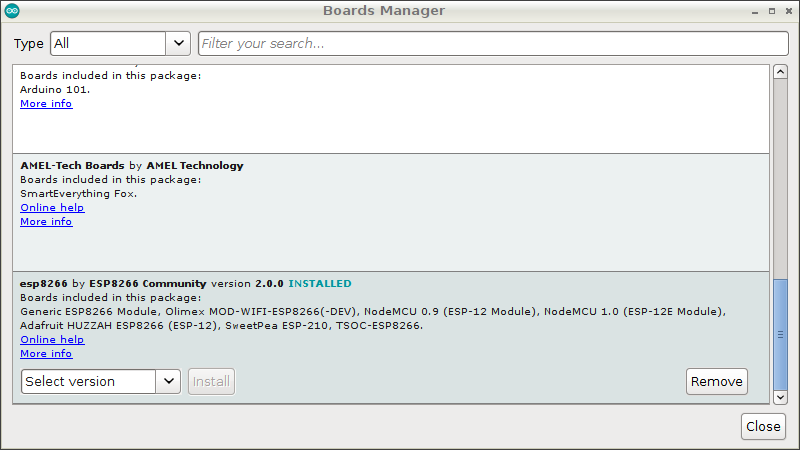Open Online help link for esp8266

[x=52, y=340]
